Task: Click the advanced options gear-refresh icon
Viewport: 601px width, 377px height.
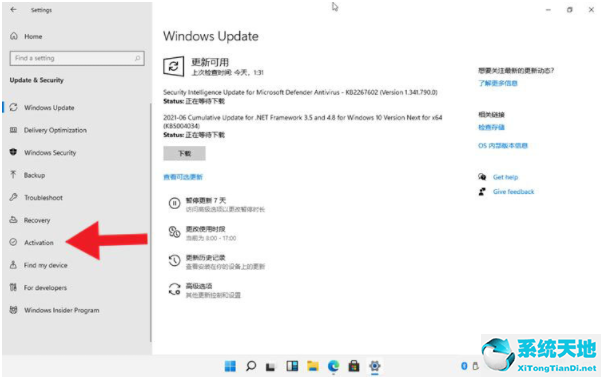Action: pos(174,289)
